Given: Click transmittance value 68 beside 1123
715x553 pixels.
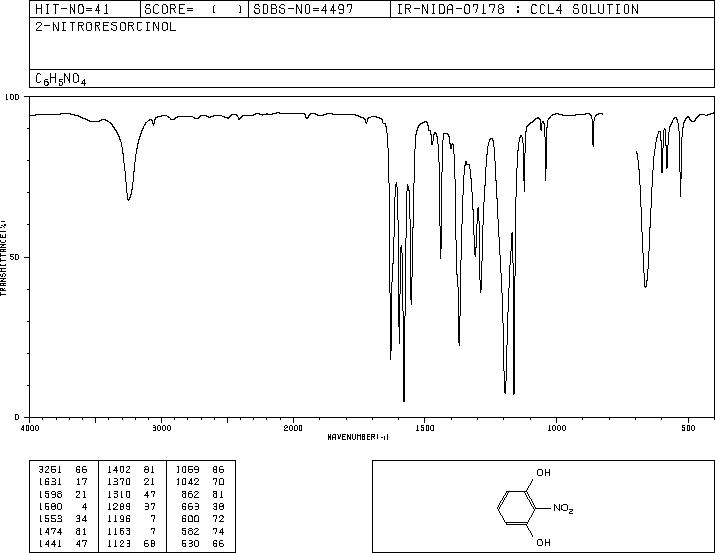Looking at the screenshot, I should click(150, 544).
